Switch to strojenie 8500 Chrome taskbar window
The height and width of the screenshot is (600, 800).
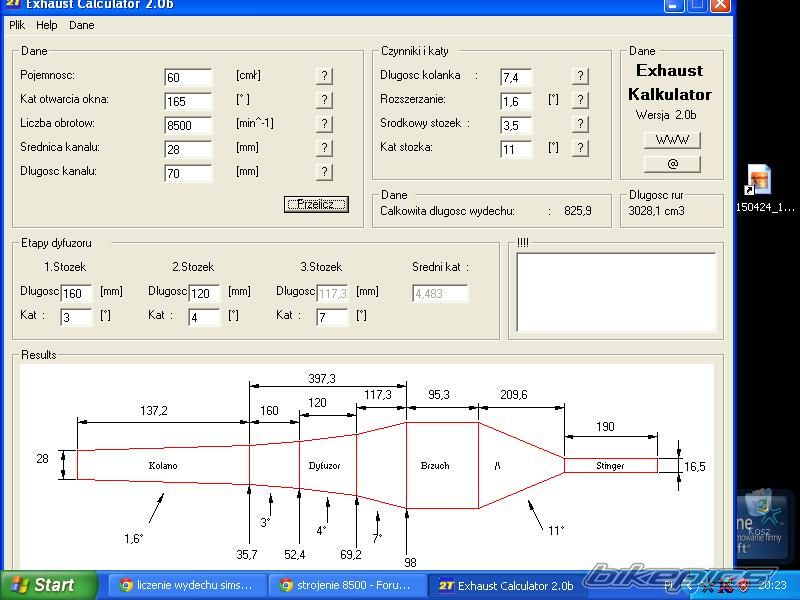[x=346, y=585]
